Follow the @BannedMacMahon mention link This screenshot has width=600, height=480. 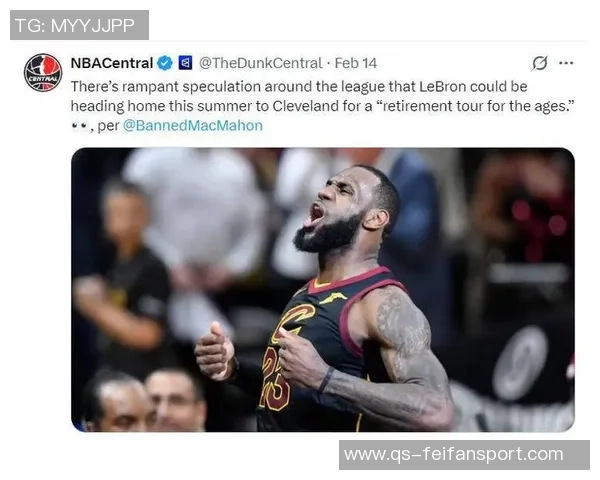[x=193, y=126]
